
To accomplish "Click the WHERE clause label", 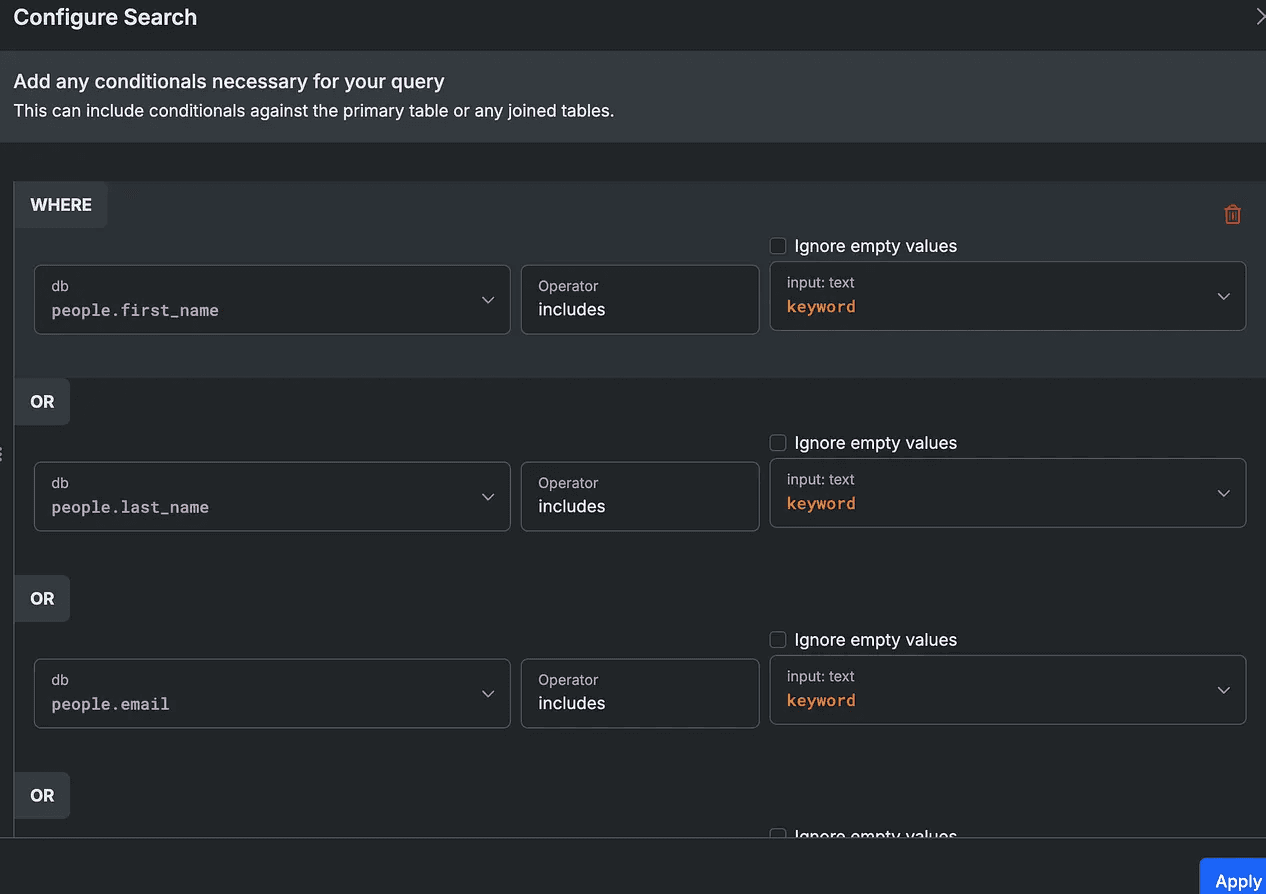I will coord(61,205).
